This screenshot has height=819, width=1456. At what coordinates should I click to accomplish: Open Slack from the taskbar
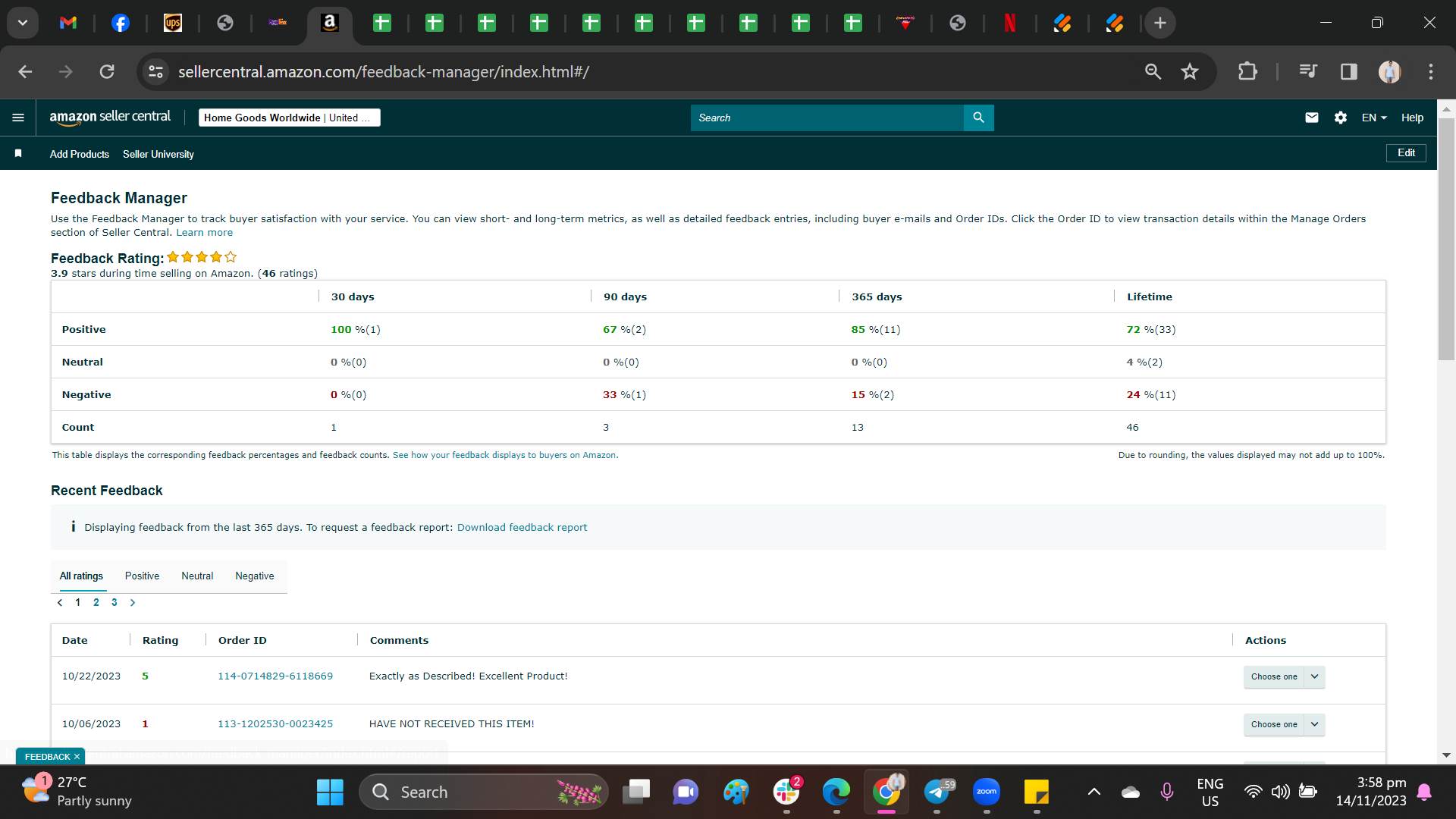tap(786, 792)
